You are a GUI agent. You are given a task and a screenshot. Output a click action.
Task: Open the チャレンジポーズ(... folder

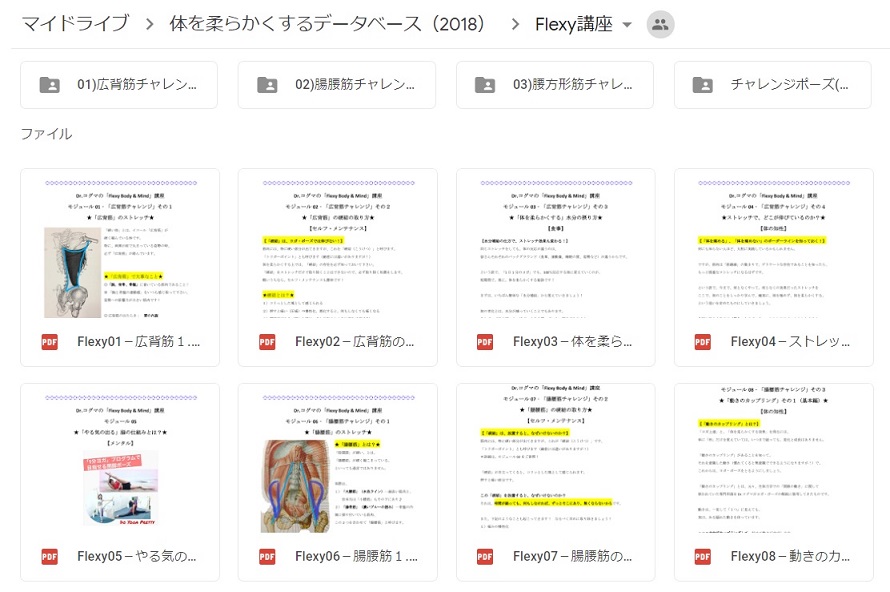[773, 85]
